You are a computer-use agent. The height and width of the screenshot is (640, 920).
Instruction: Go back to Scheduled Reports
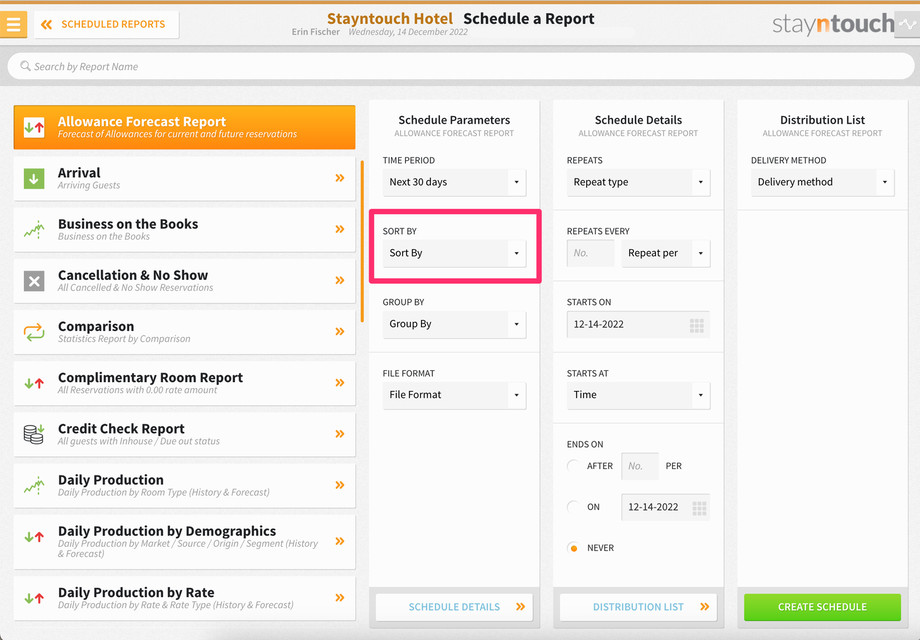106,25
